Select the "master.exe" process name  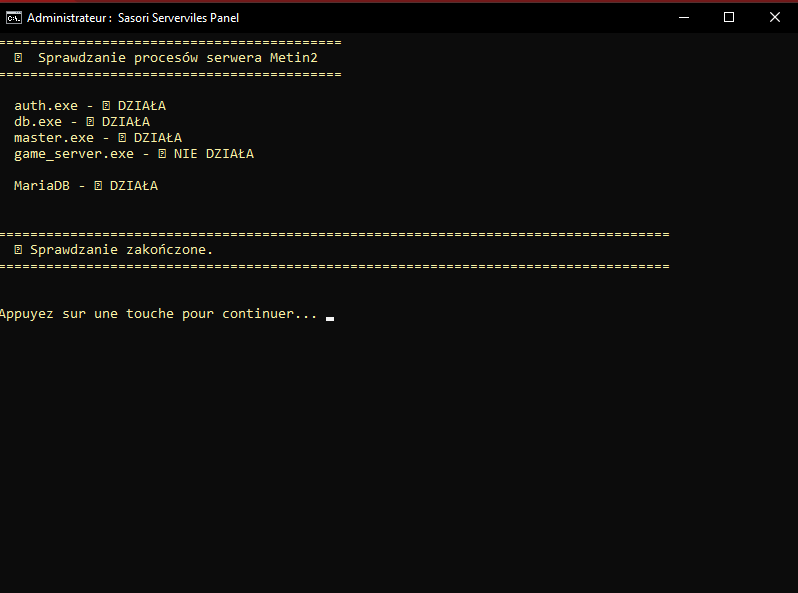pyautogui.click(x=54, y=138)
